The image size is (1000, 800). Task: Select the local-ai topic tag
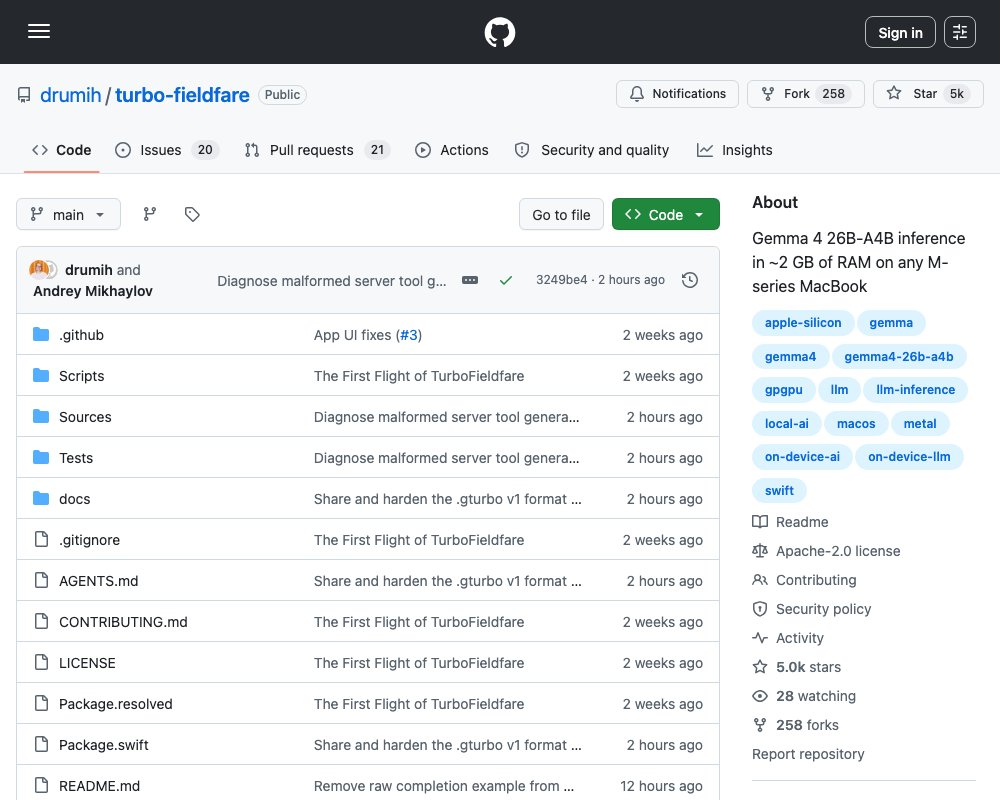(x=786, y=424)
